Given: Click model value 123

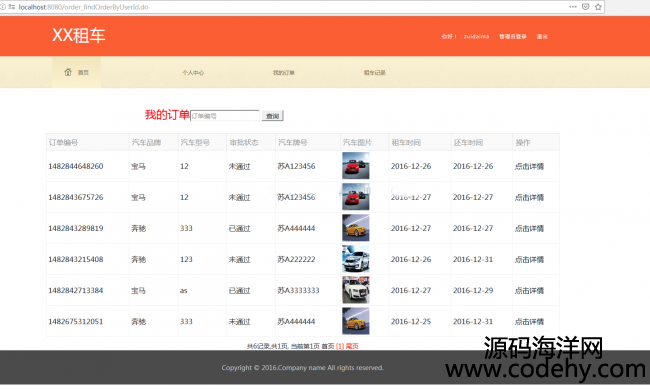Looking at the screenshot, I should [x=186, y=260].
